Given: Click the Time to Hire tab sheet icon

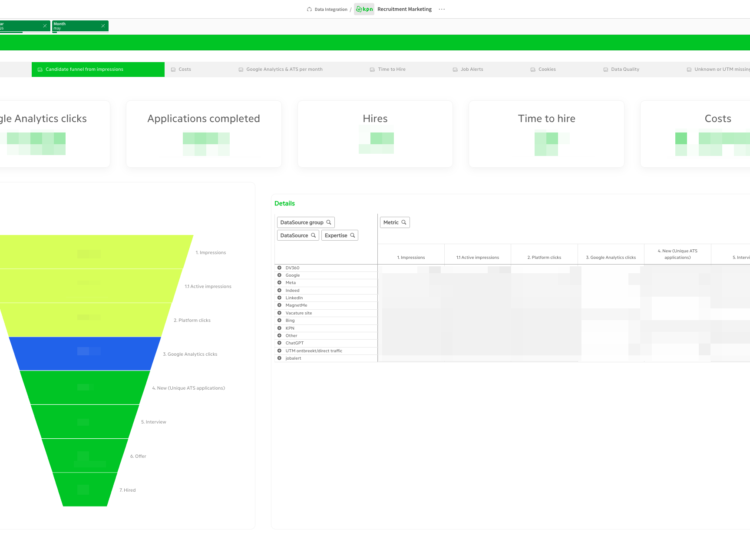Looking at the screenshot, I should (x=372, y=69).
